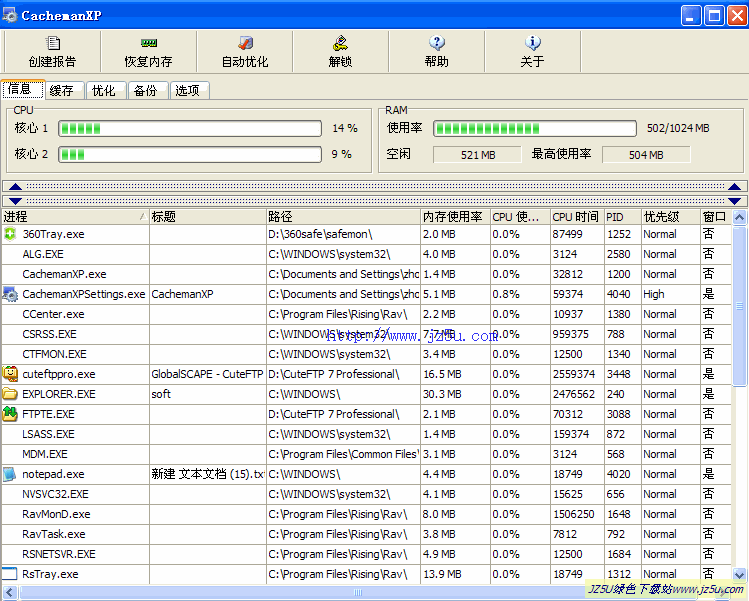This screenshot has height=601, width=749.
Task: Sort by 标题 column header
Action: [x=208, y=217]
